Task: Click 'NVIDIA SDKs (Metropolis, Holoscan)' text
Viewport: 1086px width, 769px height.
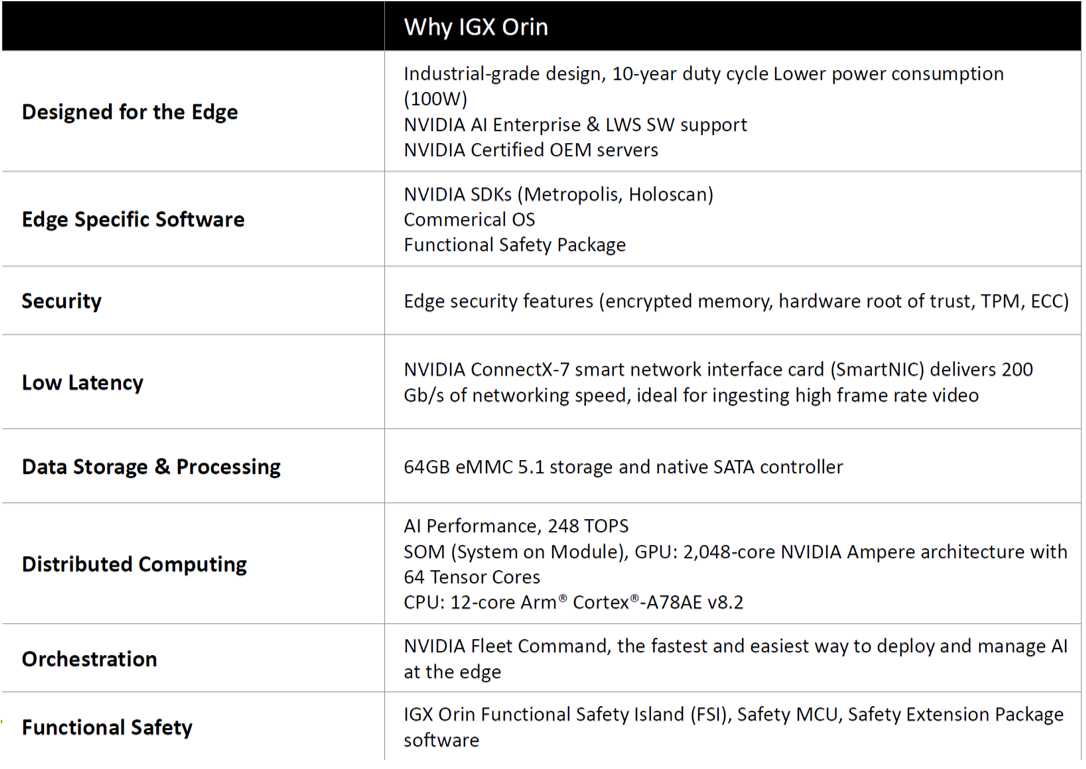Action: point(558,194)
